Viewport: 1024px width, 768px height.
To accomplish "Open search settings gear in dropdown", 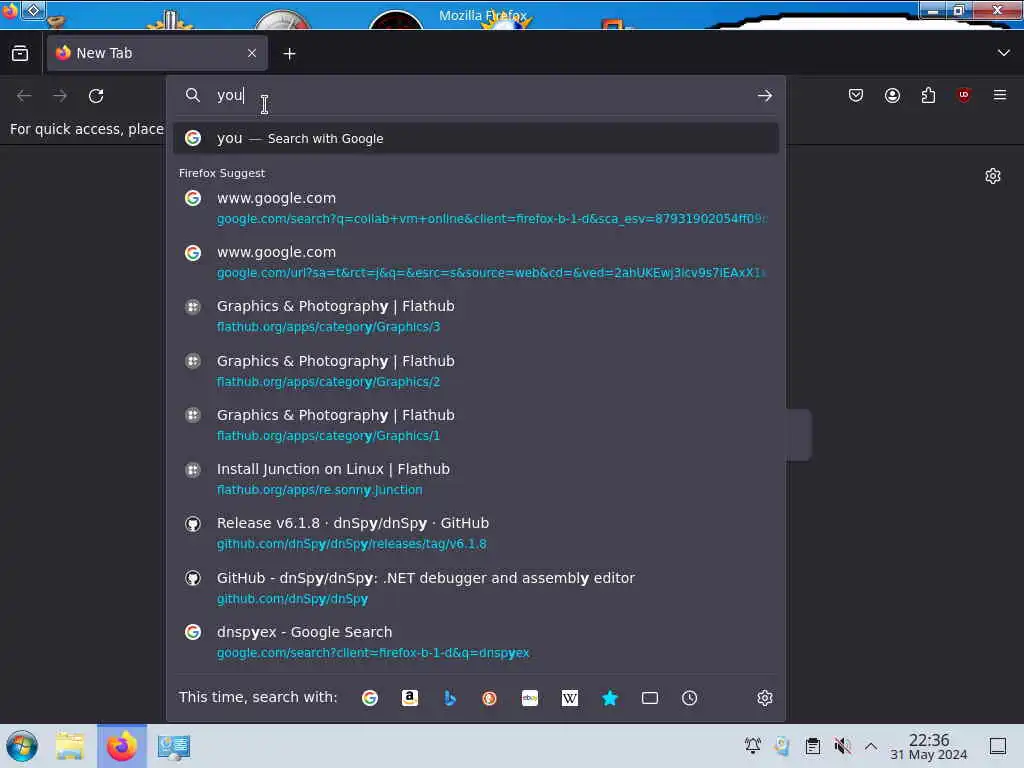I will [x=765, y=697].
